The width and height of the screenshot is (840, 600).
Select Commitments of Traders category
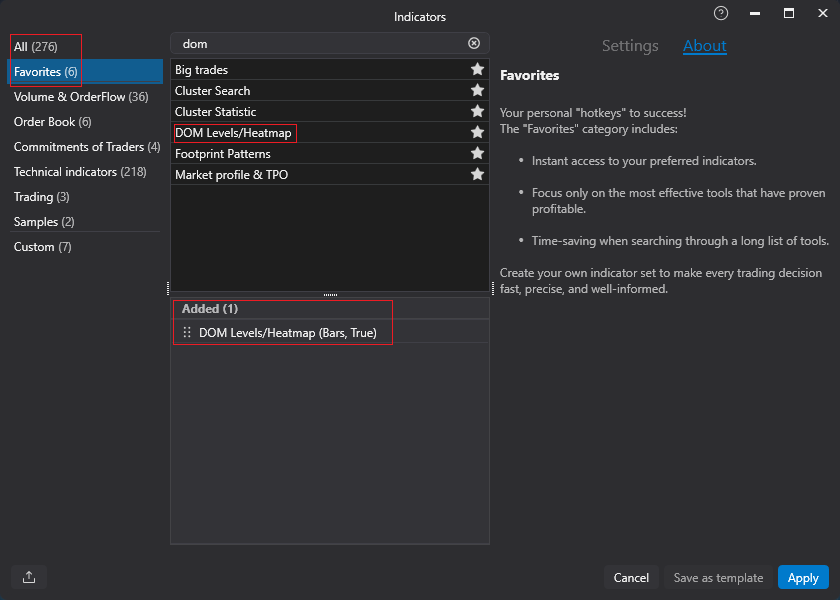[87, 147]
